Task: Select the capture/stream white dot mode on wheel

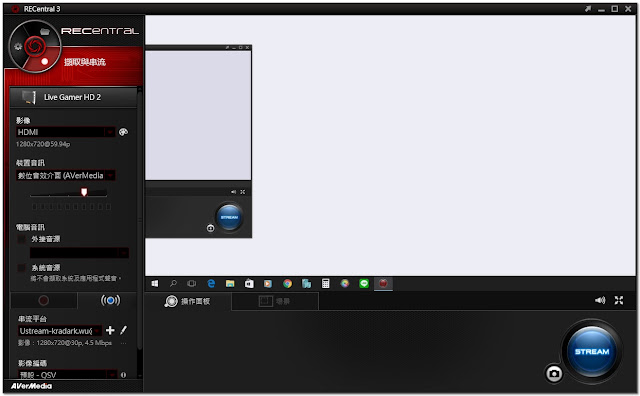Action: [44, 61]
